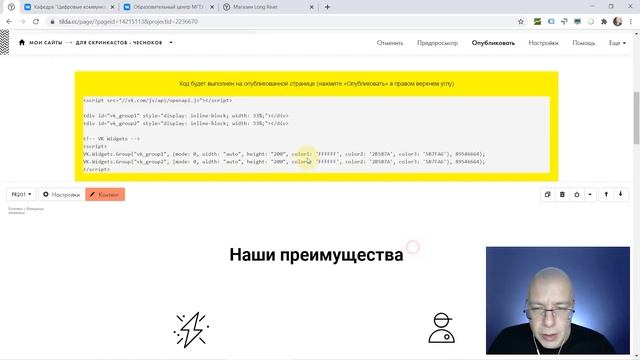Expand the Ещё dropdown menu
The height and width of the screenshot is (360, 640).
pyautogui.click(x=617, y=43)
